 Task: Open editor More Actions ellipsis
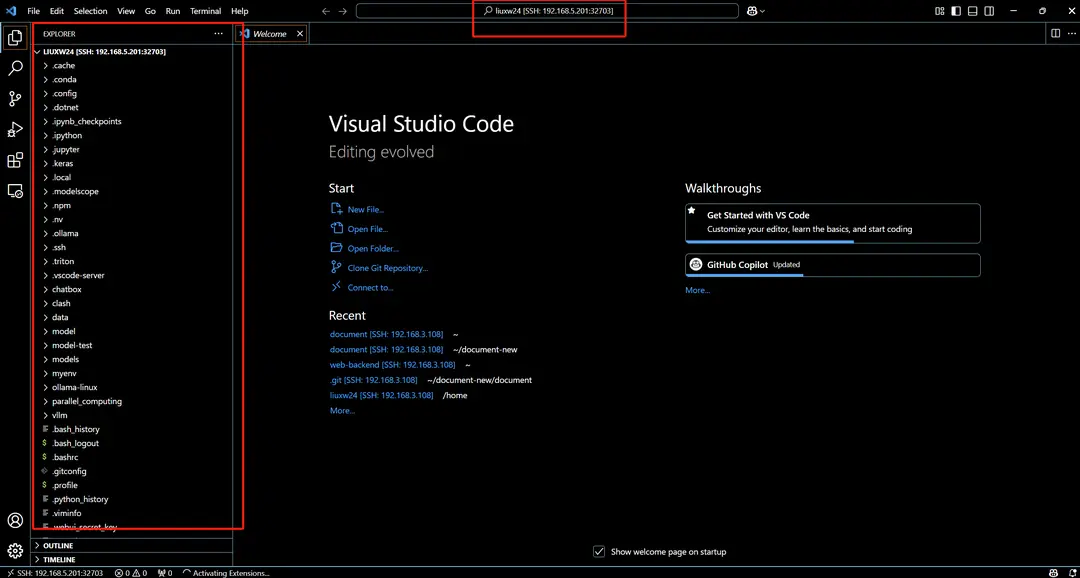(x=1071, y=33)
